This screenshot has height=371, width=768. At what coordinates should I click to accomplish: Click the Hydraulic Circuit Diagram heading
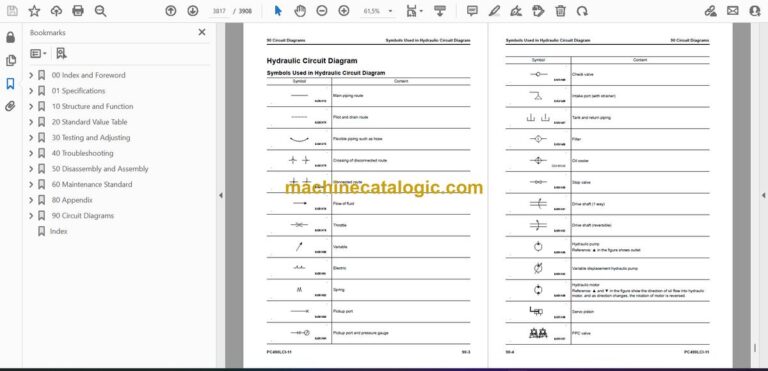tap(312, 61)
